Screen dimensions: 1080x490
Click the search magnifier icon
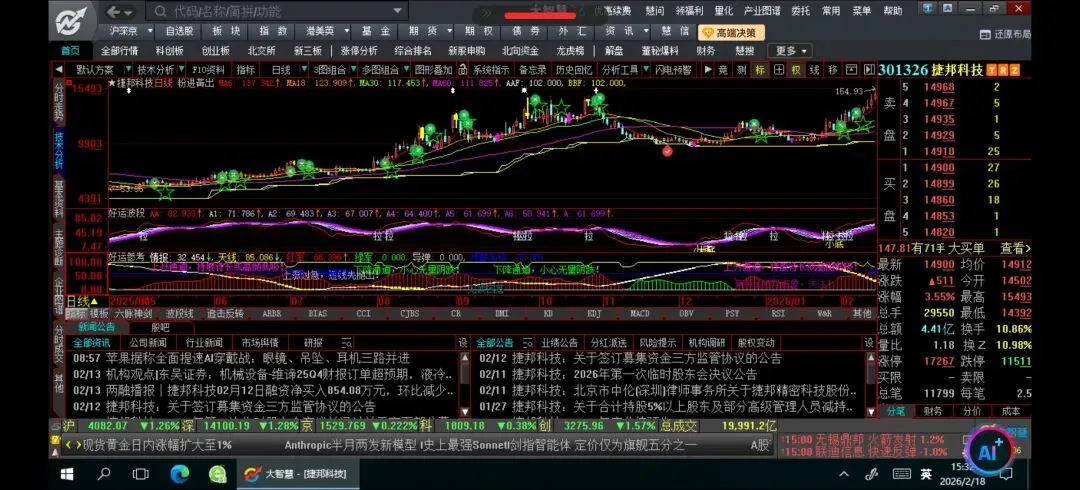(159, 12)
